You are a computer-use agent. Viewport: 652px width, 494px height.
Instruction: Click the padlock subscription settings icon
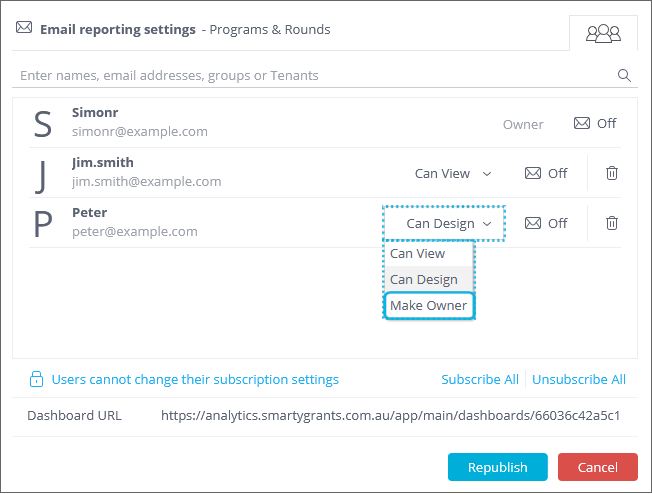pyautogui.click(x=36, y=380)
